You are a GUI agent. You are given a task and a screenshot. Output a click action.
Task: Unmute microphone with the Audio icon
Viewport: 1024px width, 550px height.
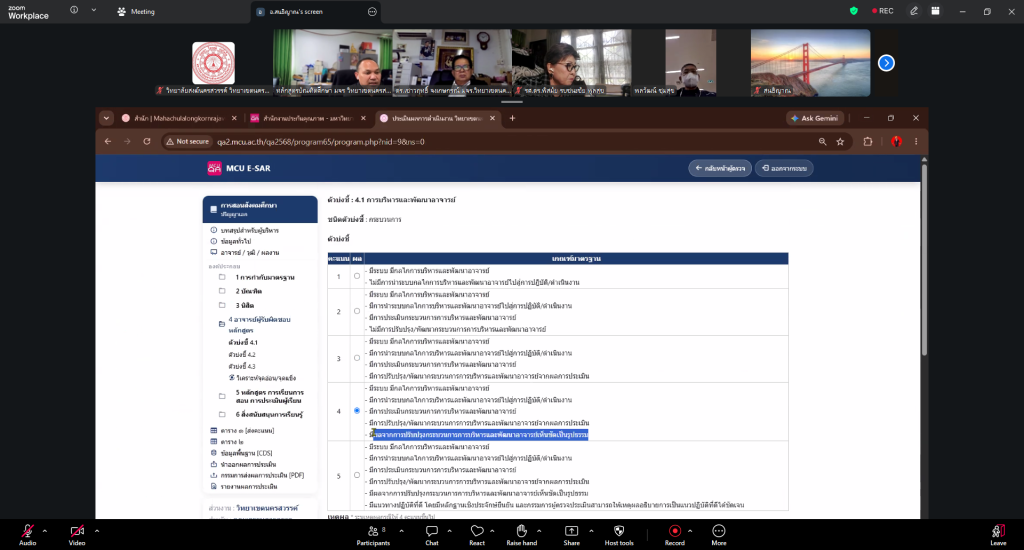pos(27,531)
